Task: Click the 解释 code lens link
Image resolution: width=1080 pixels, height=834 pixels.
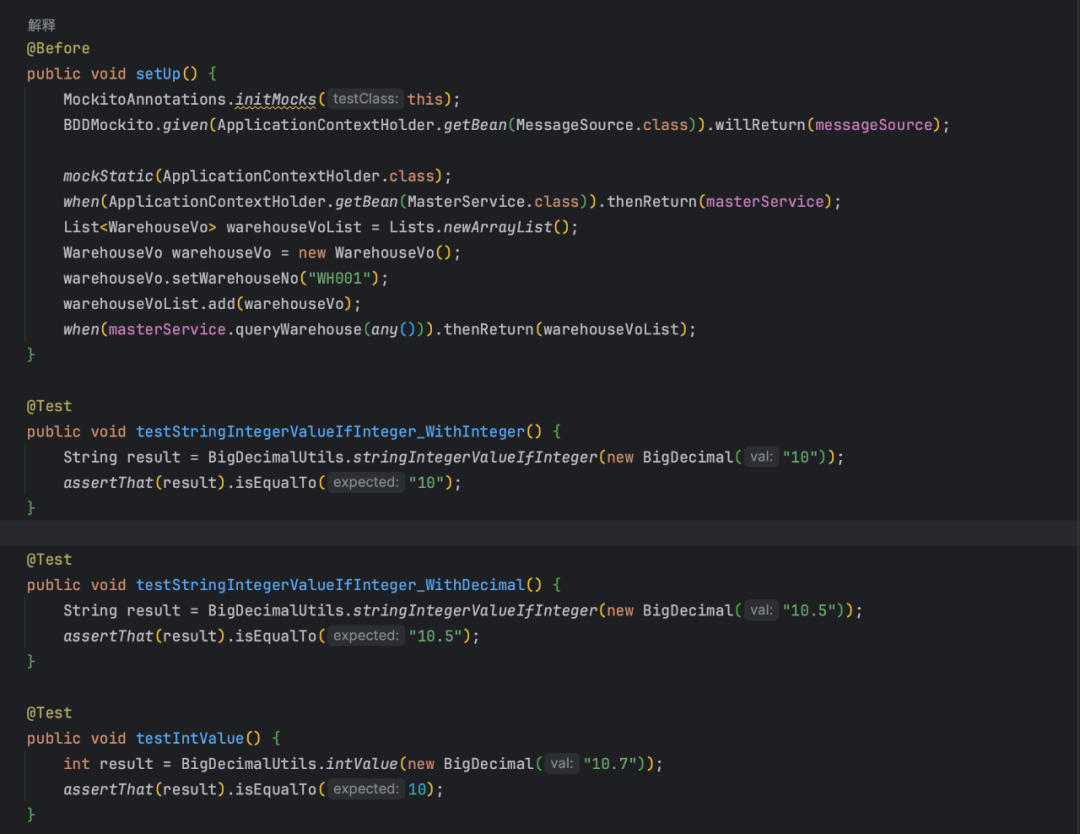Action: coord(41,25)
